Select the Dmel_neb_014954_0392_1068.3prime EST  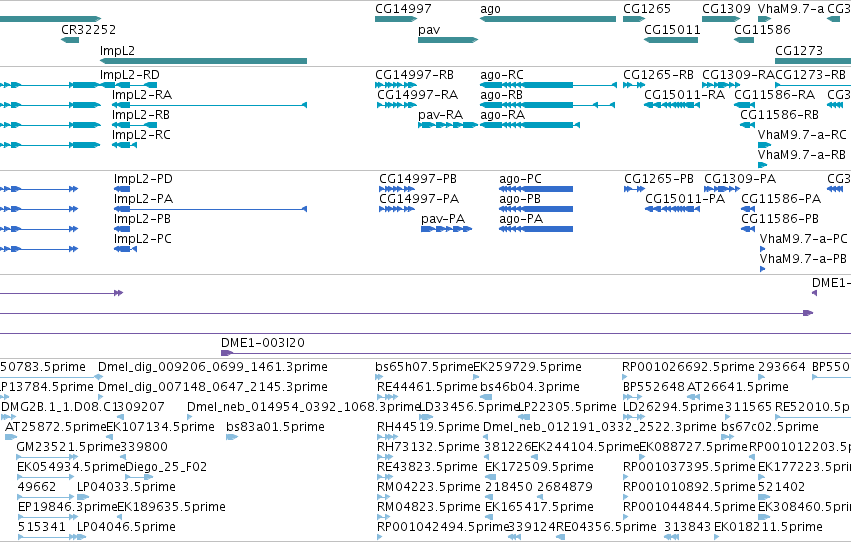(x=189, y=417)
